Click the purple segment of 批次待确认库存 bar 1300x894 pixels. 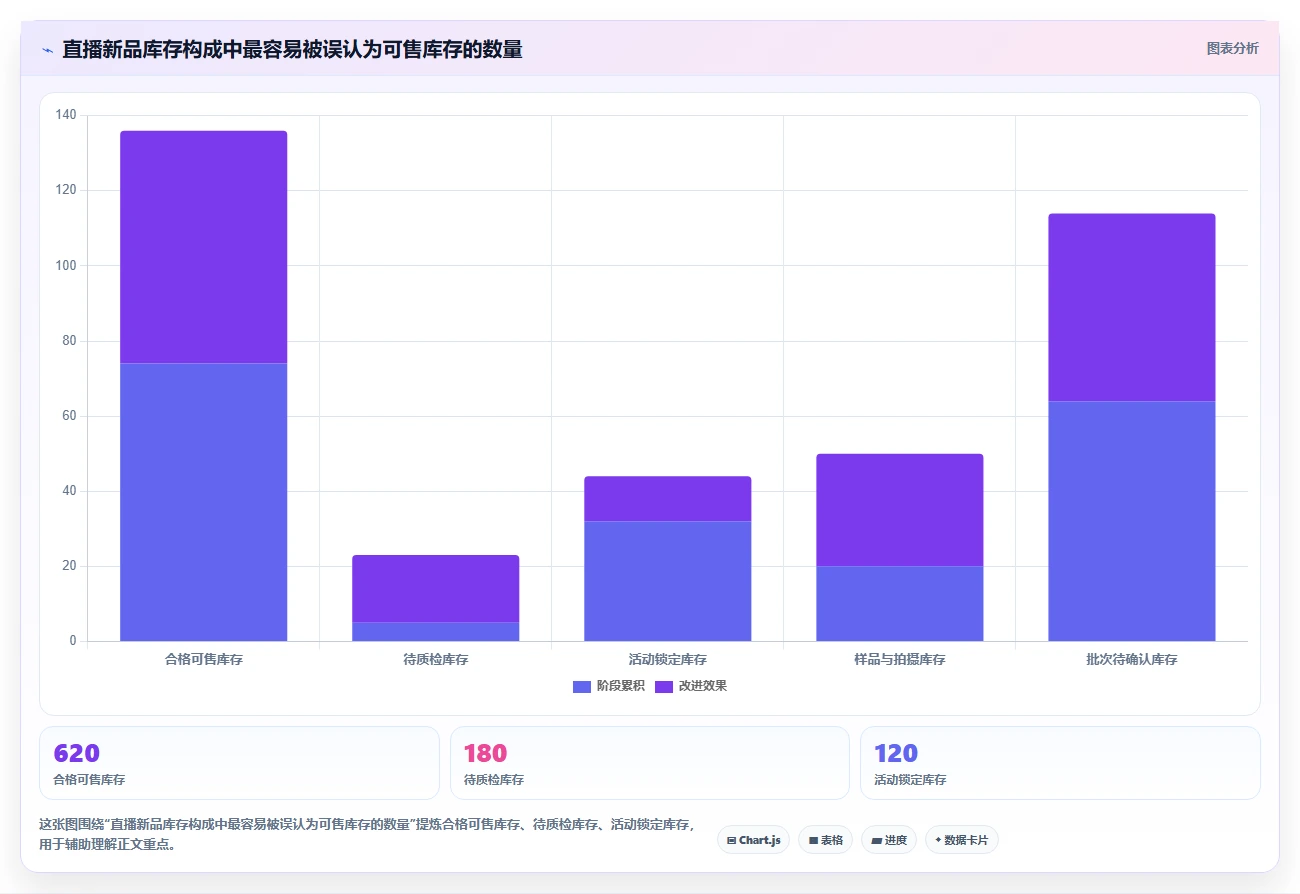coord(1131,307)
